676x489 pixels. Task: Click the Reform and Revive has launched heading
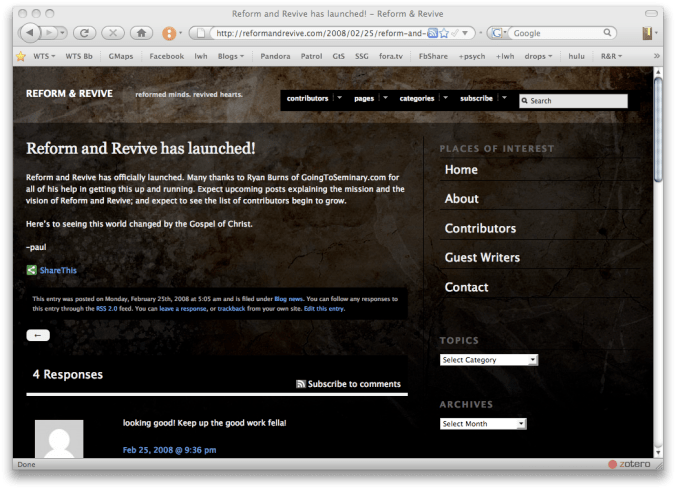tap(141, 148)
